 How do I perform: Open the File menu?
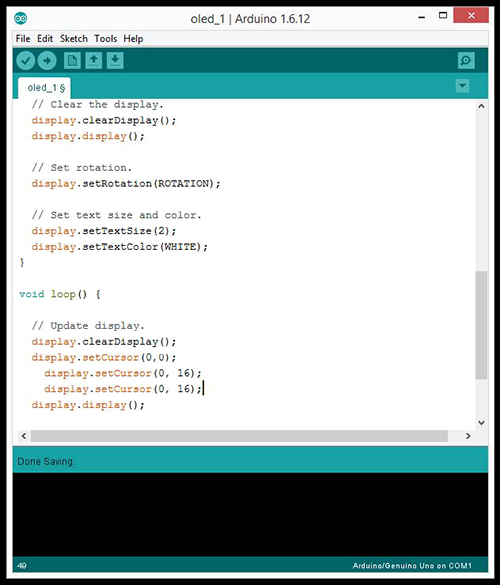23,38
